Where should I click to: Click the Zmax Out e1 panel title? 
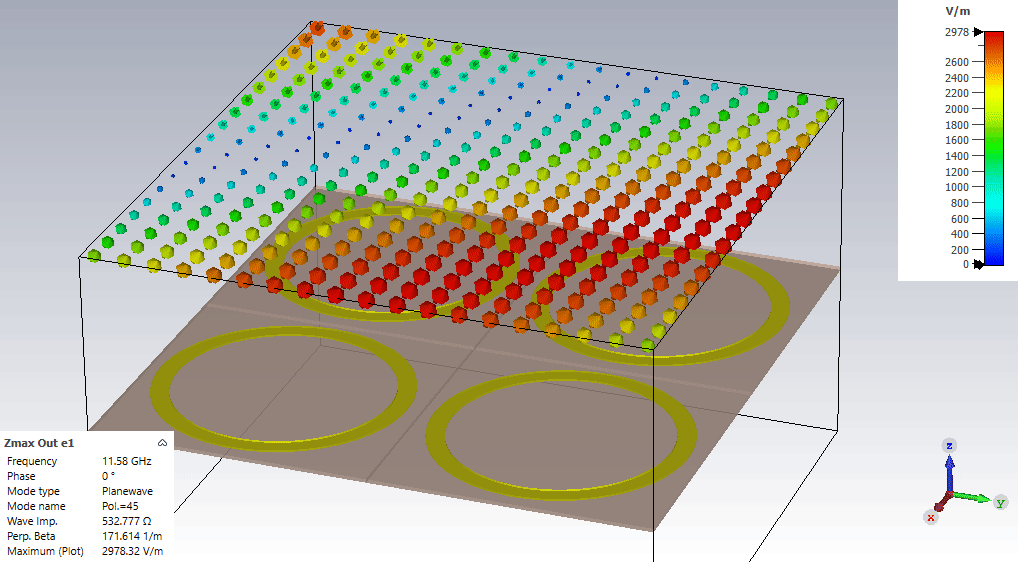point(39,443)
